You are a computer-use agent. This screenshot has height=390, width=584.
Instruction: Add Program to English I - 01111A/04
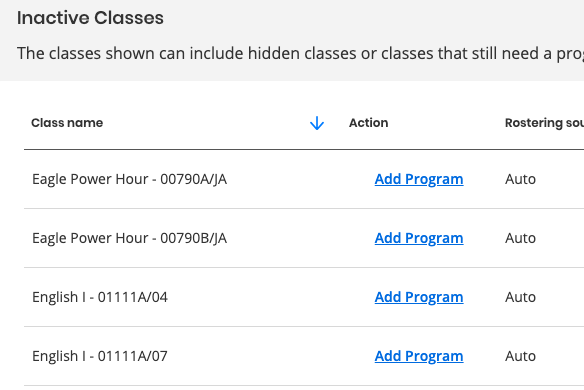coord(419,297)
